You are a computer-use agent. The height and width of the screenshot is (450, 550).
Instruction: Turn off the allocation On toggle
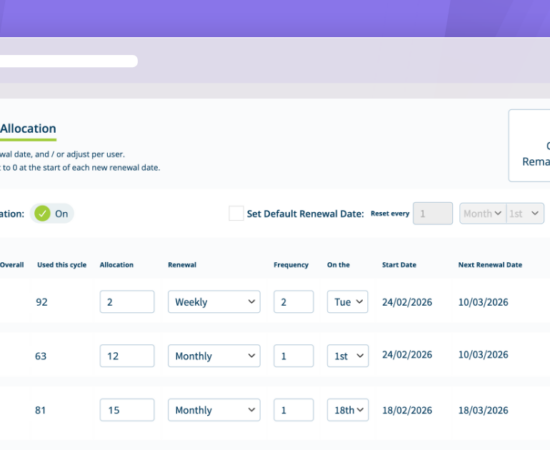52,214
